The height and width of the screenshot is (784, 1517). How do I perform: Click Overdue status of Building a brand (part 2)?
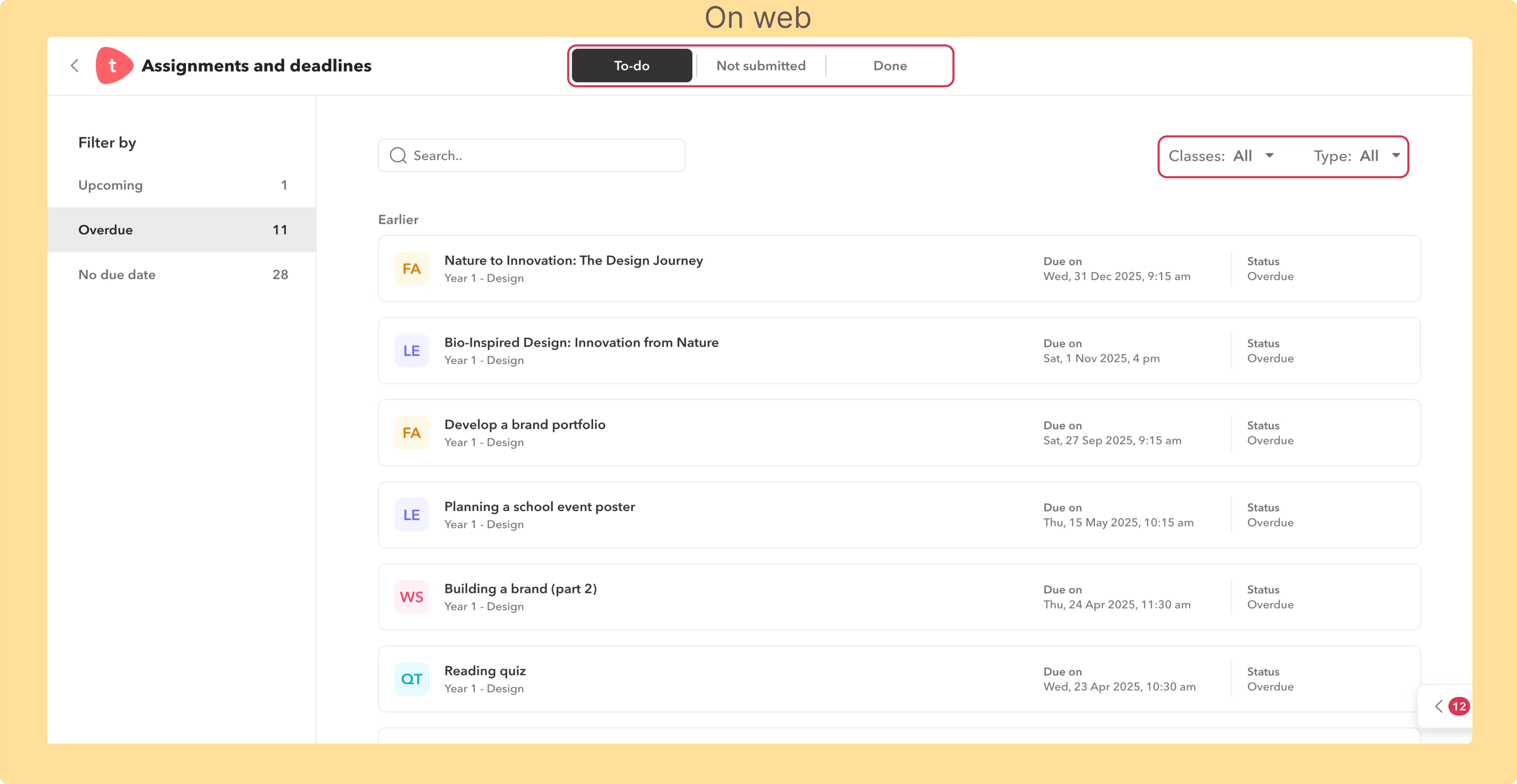pos(1270,604)
